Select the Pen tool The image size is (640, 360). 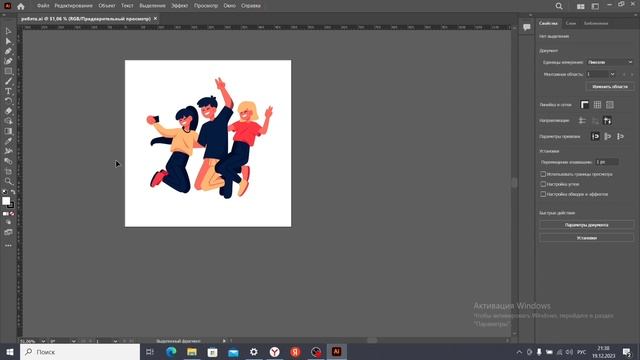[x=8, y=51]
